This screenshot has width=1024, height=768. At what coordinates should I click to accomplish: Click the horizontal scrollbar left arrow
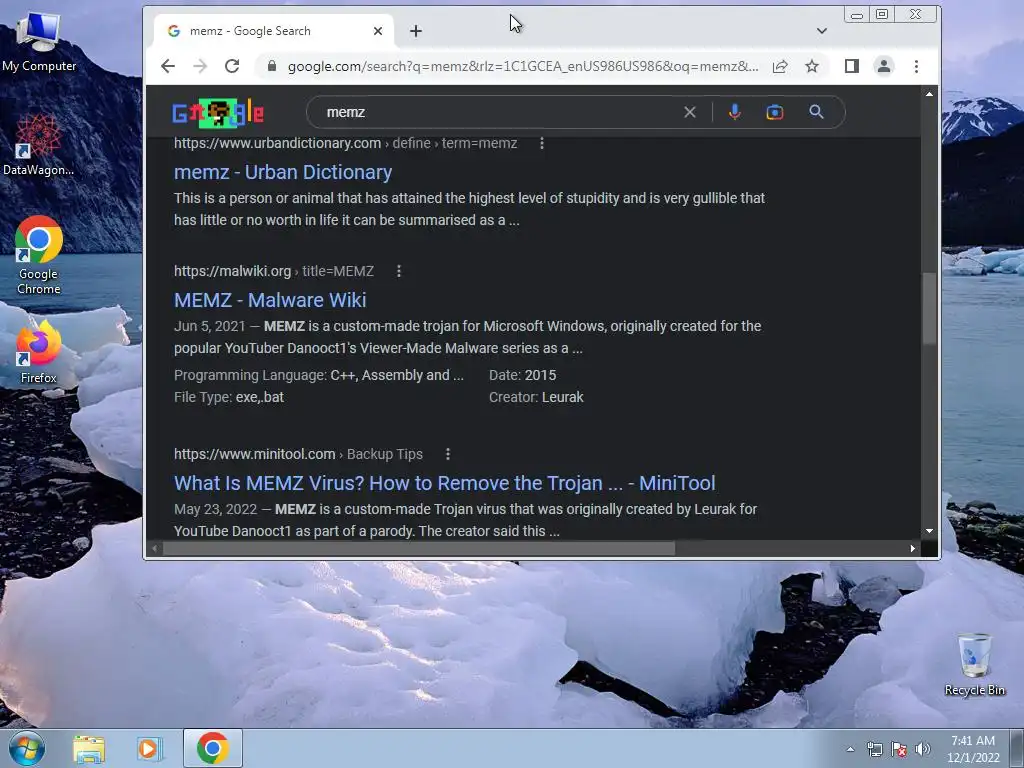(x=154, y=549)
